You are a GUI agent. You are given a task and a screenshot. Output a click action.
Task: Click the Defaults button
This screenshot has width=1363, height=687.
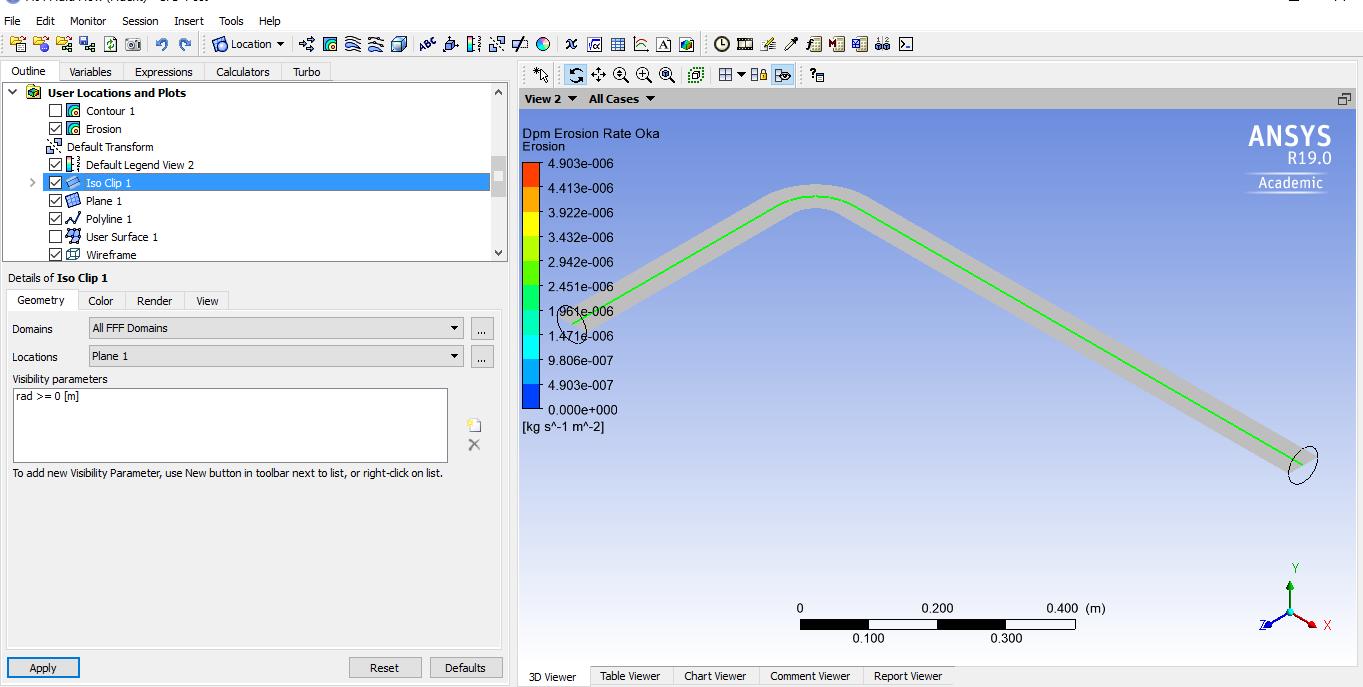pyautogui.click(x=465, y=668)
